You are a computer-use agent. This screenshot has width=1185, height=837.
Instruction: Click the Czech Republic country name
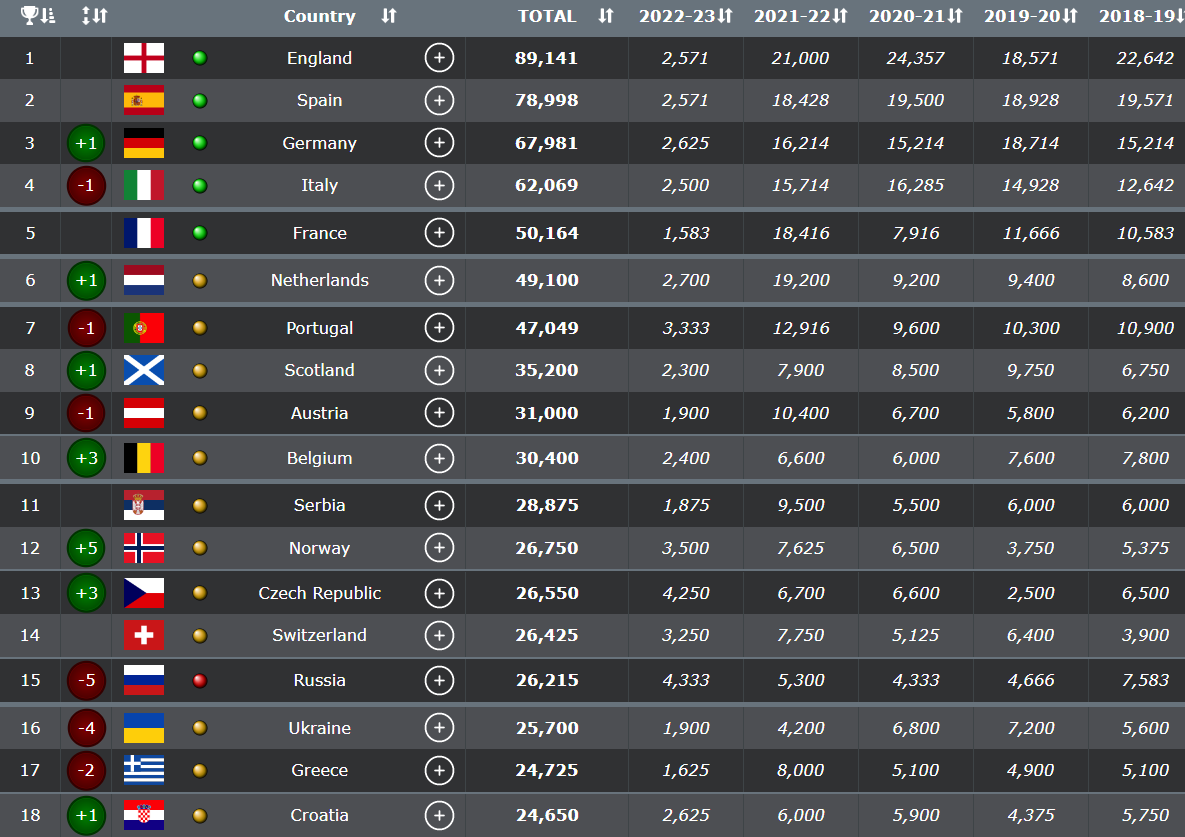pos(319,593)
